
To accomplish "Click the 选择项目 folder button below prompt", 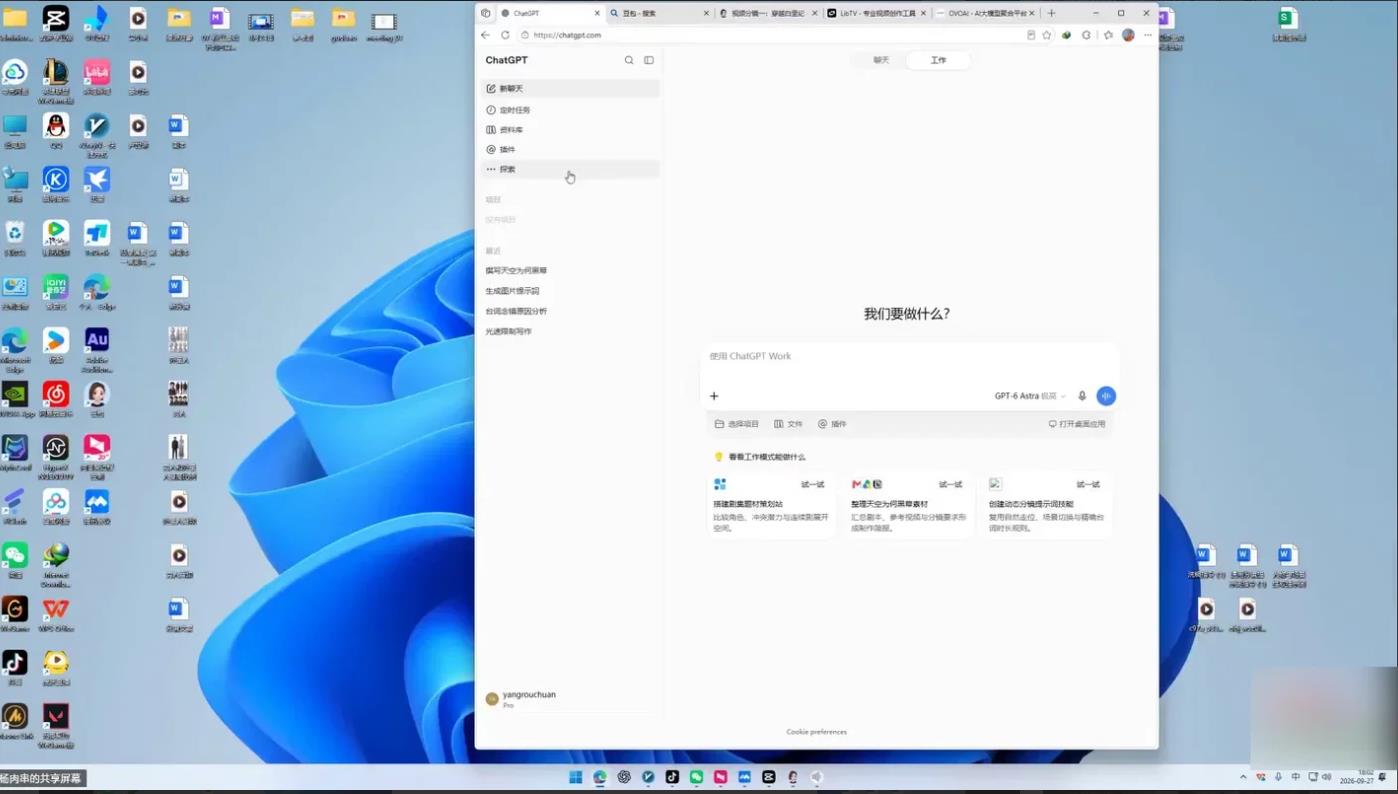I will tap(736, 424).
